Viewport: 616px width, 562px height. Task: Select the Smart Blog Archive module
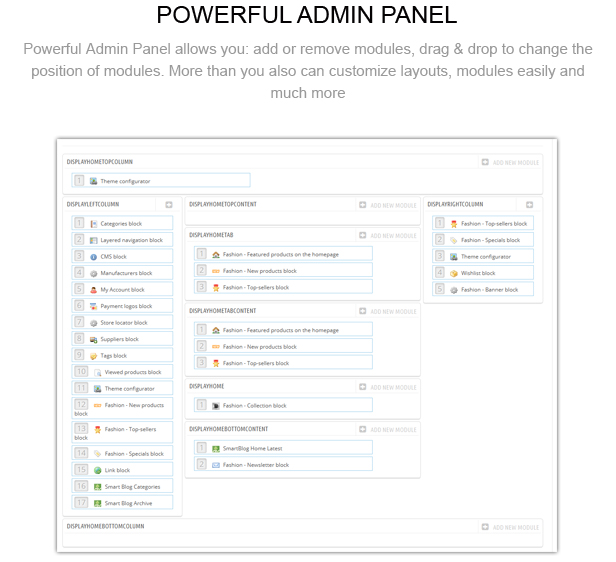(122, 503)
